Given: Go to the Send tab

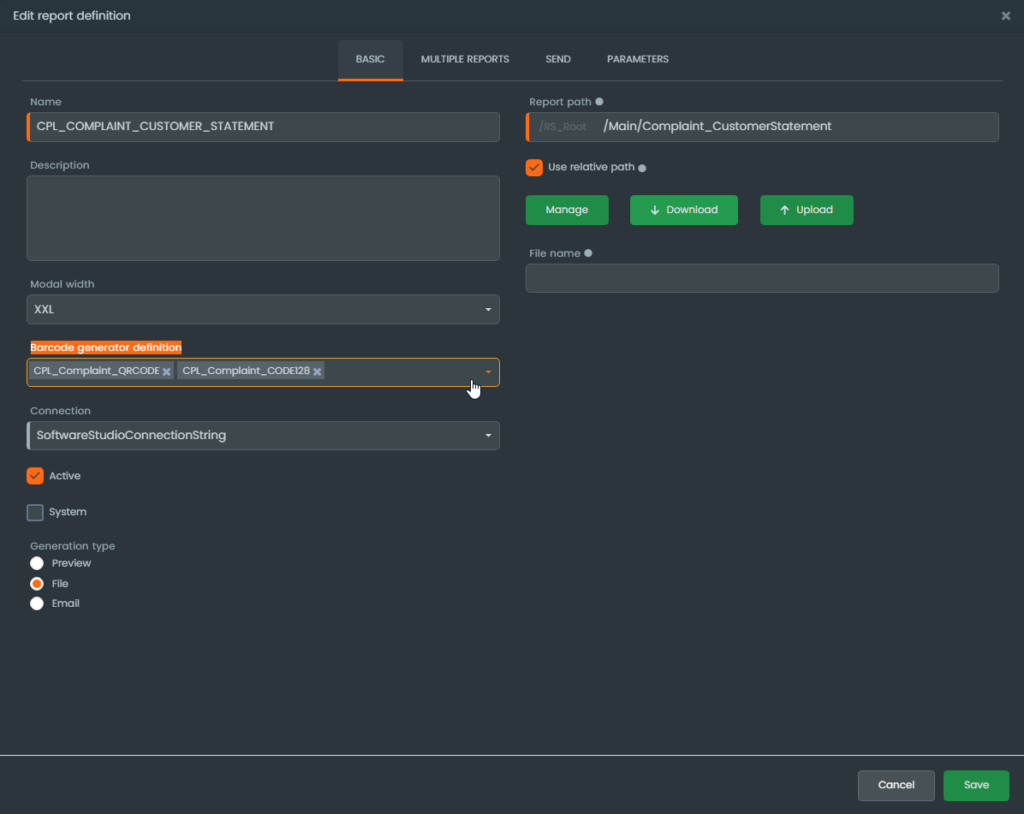Looking at the screenshot, I should tap(558, 60).
